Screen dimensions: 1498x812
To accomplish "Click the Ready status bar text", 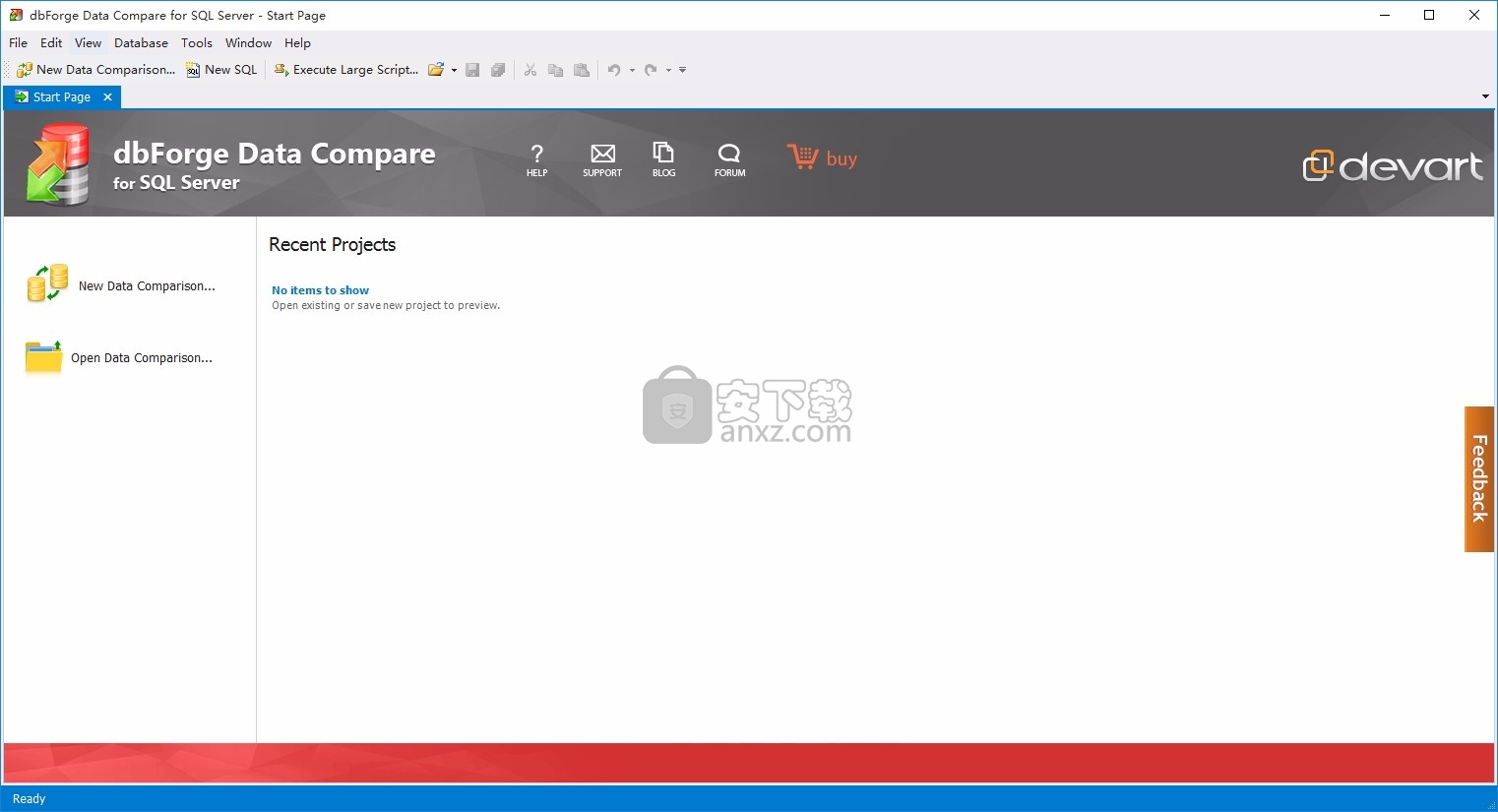I will pyautogui.click(x=29, y=799).
